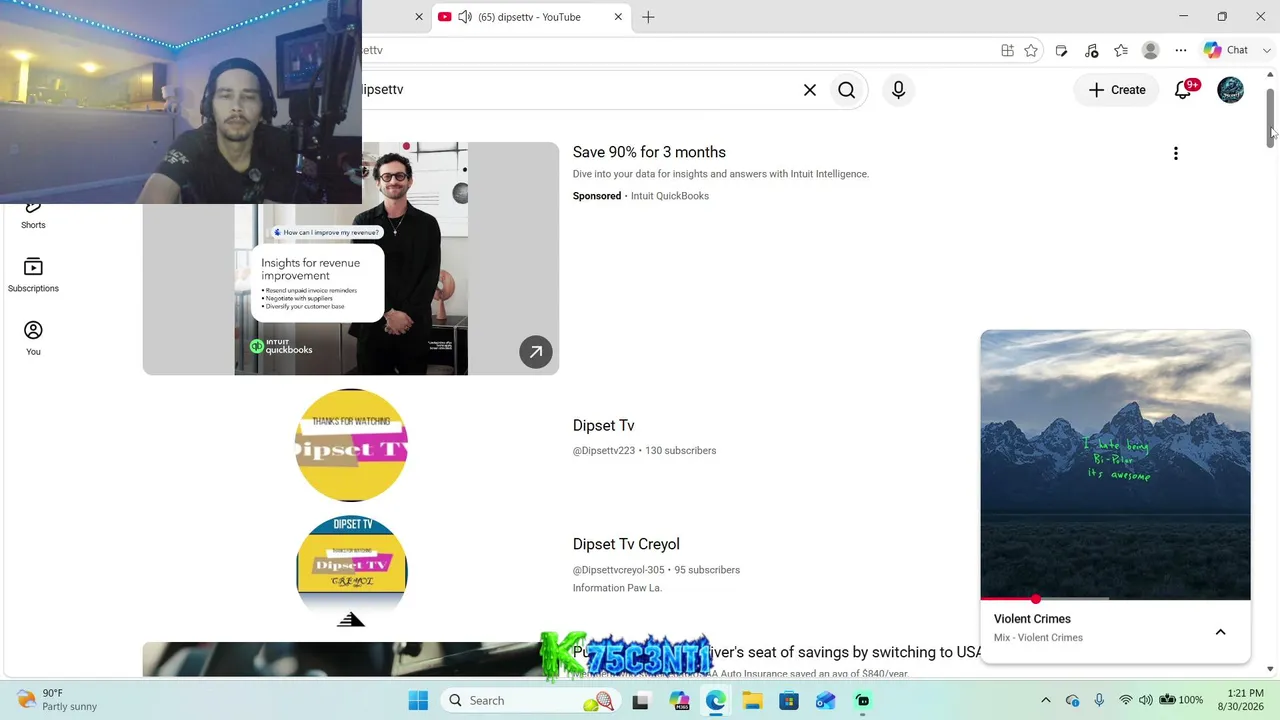
Task: Open Wi-Fi network quick settings
Action: [x=1125, y=701]
